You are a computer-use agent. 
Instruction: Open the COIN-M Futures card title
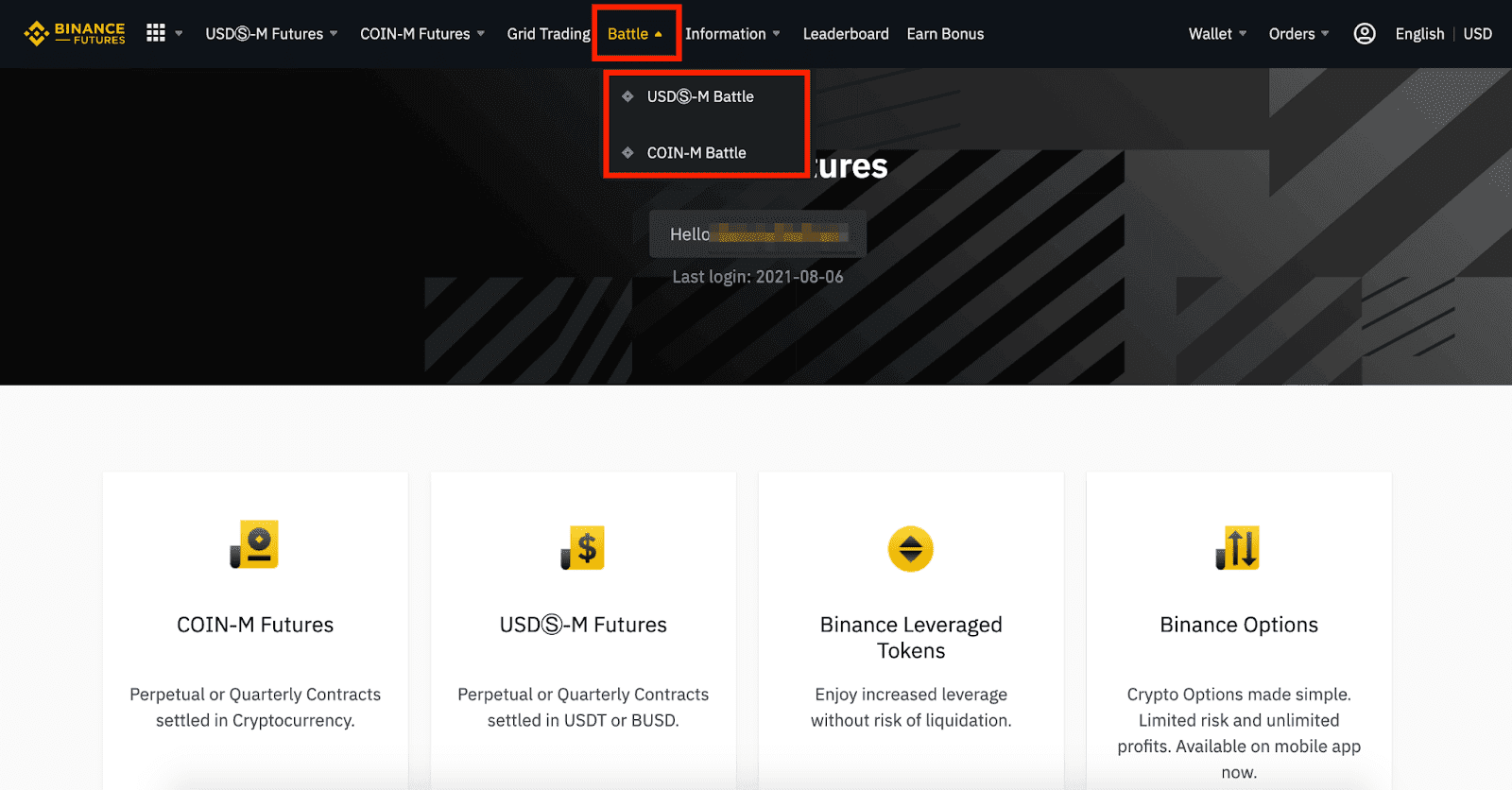(255, 625)
